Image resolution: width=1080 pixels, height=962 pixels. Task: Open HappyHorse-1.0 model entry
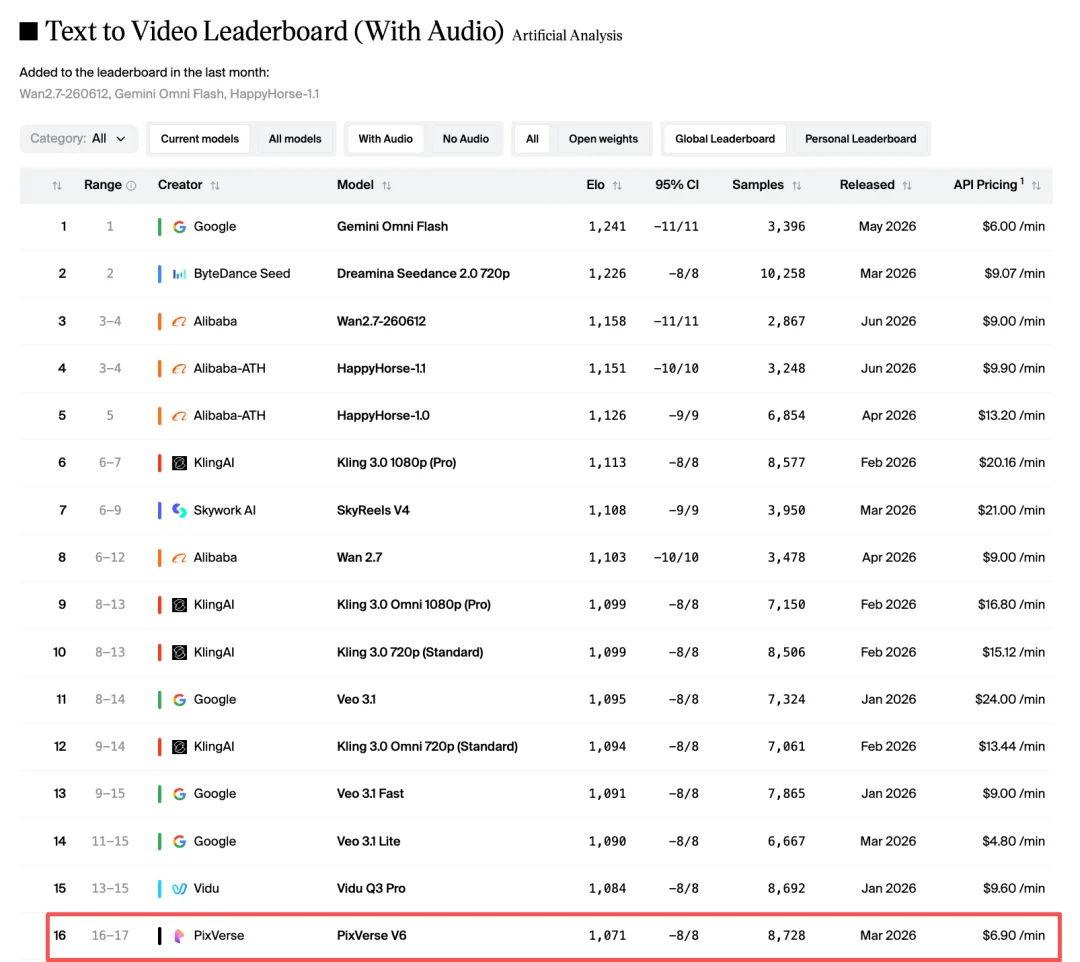pos(383,415)
